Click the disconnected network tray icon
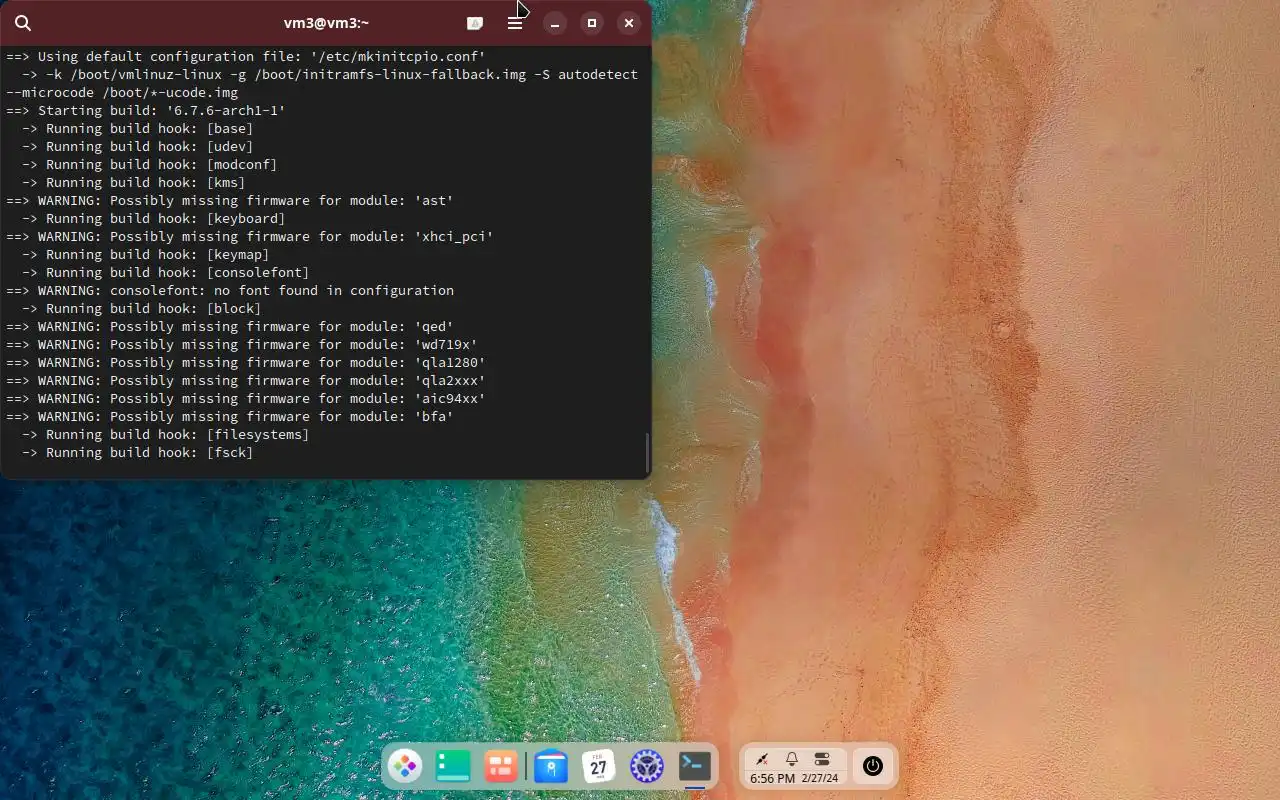Viewport: 1280px width, 800px height. pyautogui.click(x=762, y=760)
